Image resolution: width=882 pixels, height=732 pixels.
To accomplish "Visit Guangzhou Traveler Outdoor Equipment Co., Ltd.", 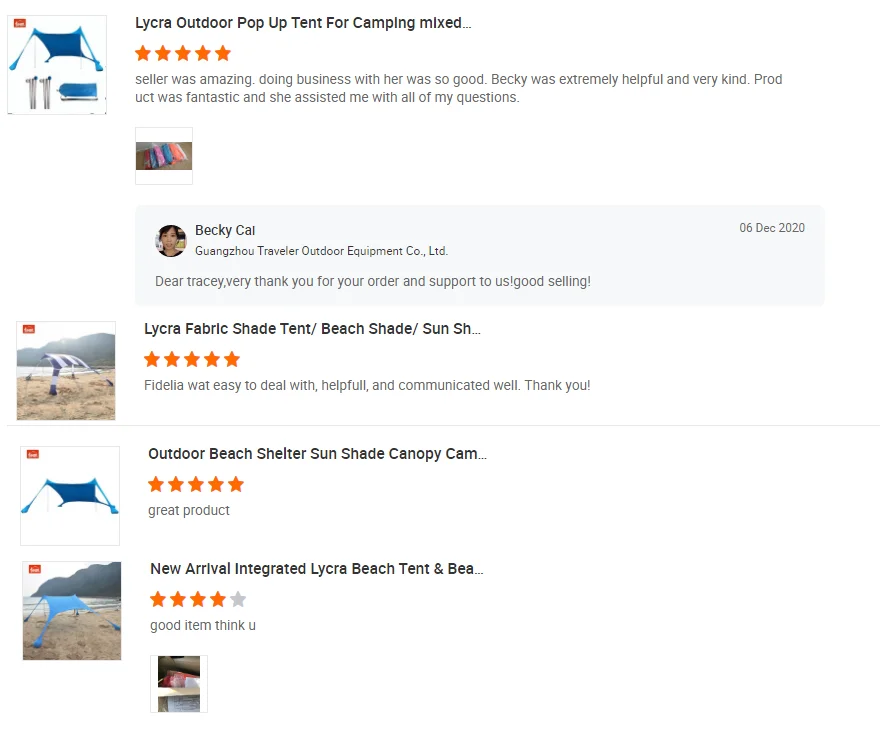I will point(321,251).
